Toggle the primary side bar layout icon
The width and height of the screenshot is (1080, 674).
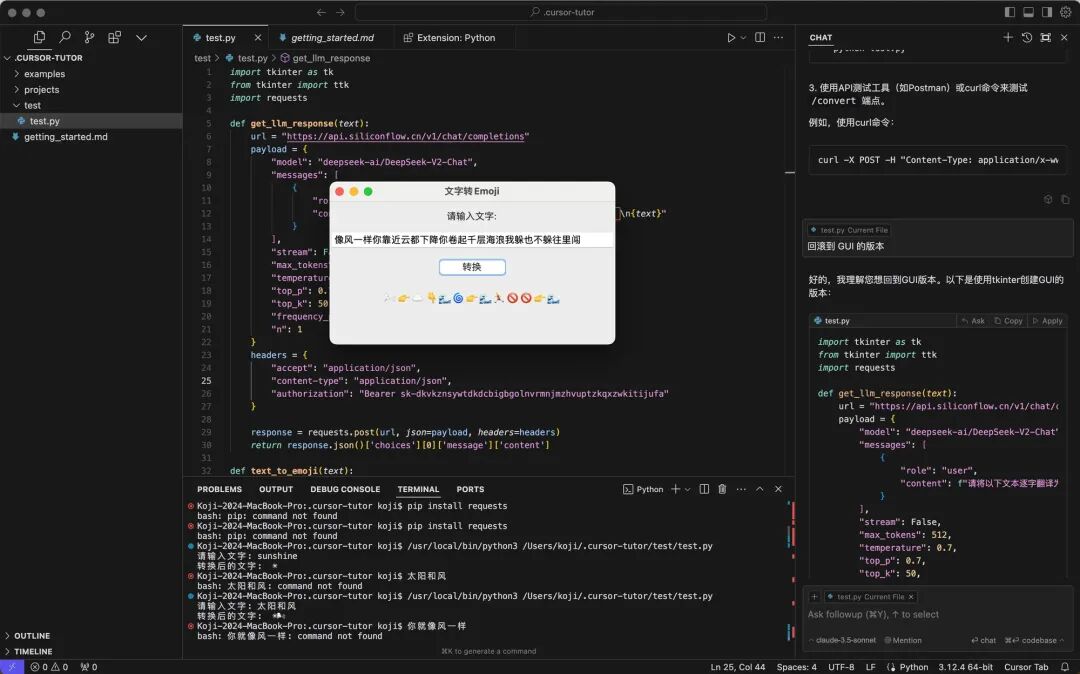(1010, 12)
